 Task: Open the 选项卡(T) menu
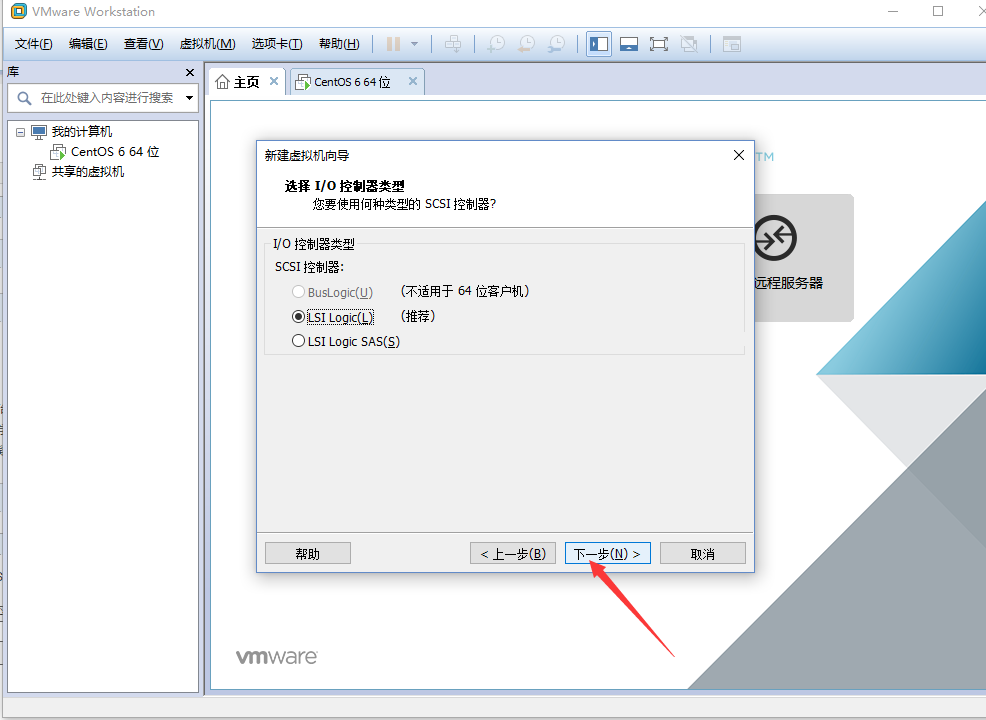point(277,44)
